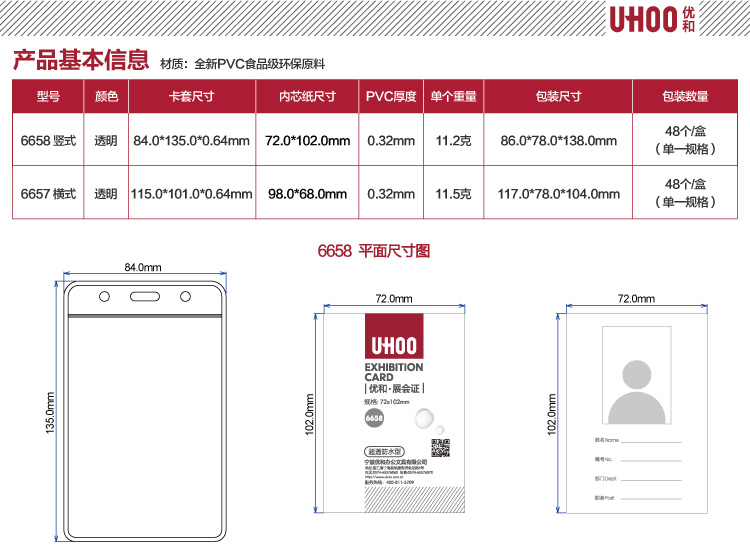Click the 84.0mm width dimension label

pos(142,268)
